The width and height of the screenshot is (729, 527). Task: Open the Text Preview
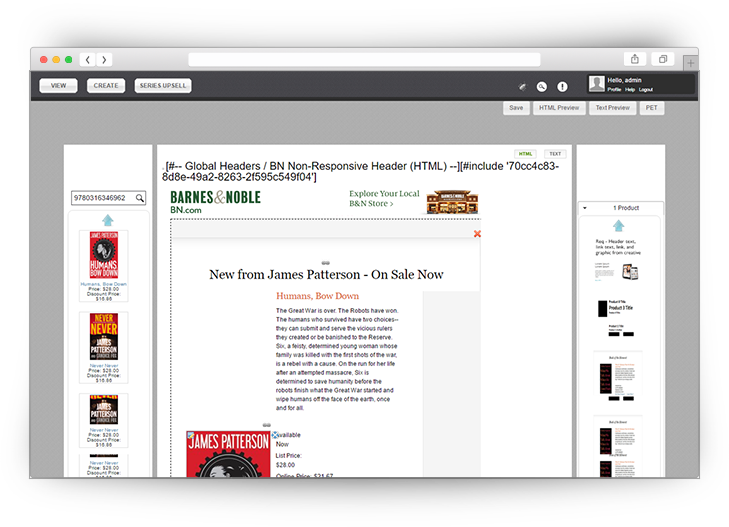(x=612, y=108)
